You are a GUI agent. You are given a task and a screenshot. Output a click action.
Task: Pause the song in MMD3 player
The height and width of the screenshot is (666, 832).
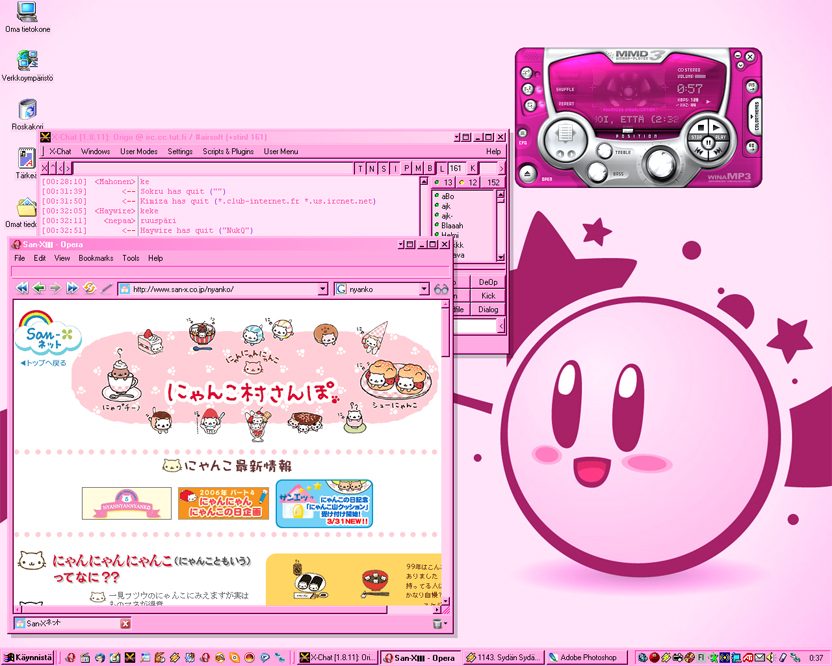tap(708, 142)
